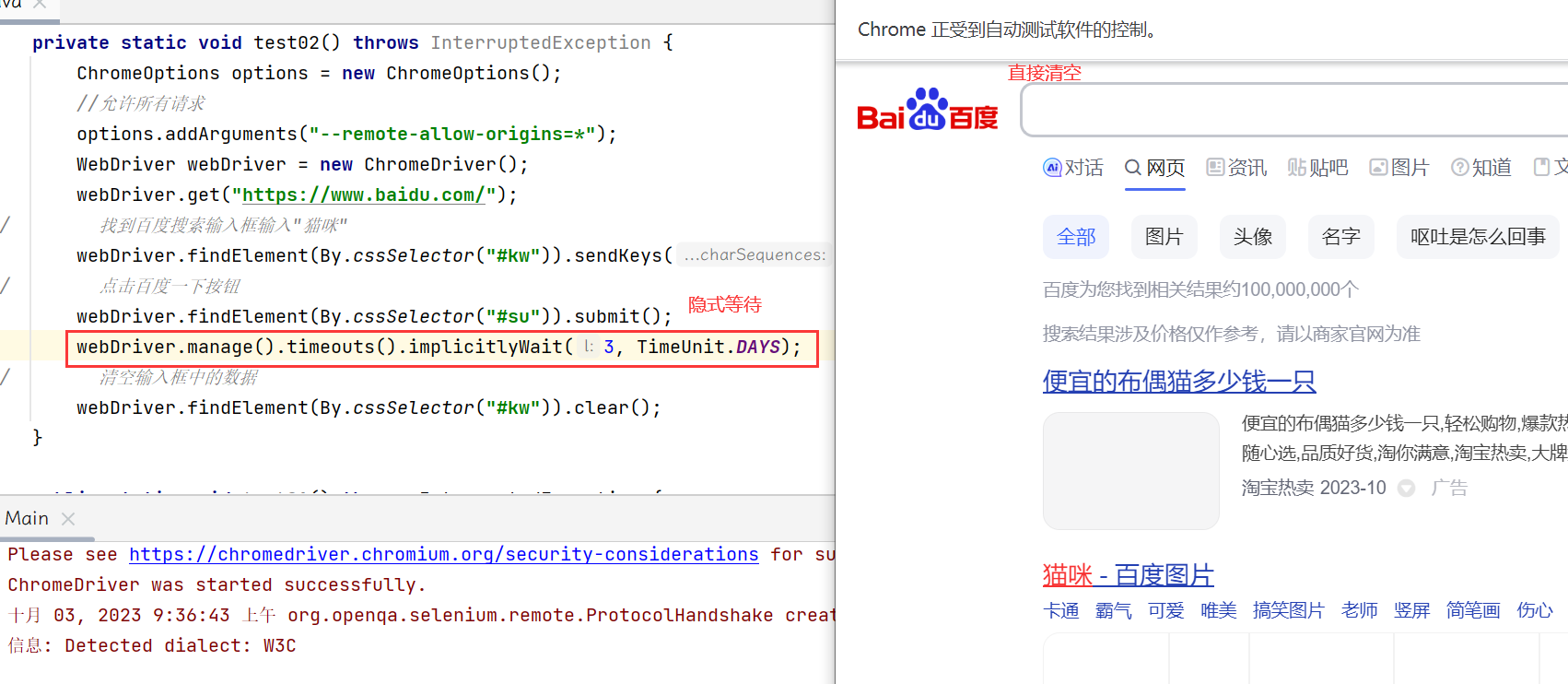This screenshot has width=1568, height=684.
Task: Click the 贴吧 tieba icon
Action: [1297, 167]
